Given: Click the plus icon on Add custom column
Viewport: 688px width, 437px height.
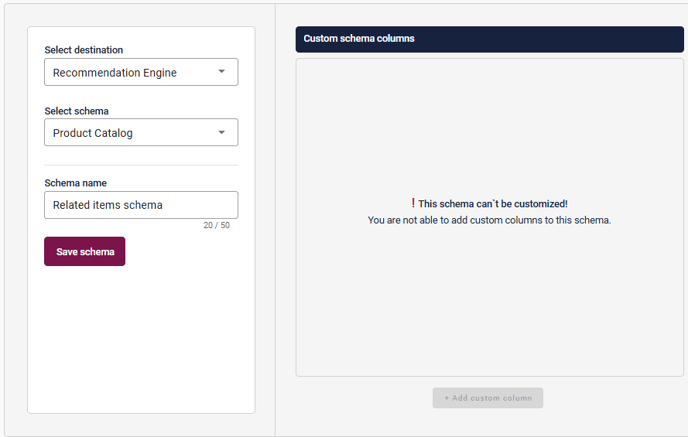Looking at the screenshot, I should click(x=447, y=398).
